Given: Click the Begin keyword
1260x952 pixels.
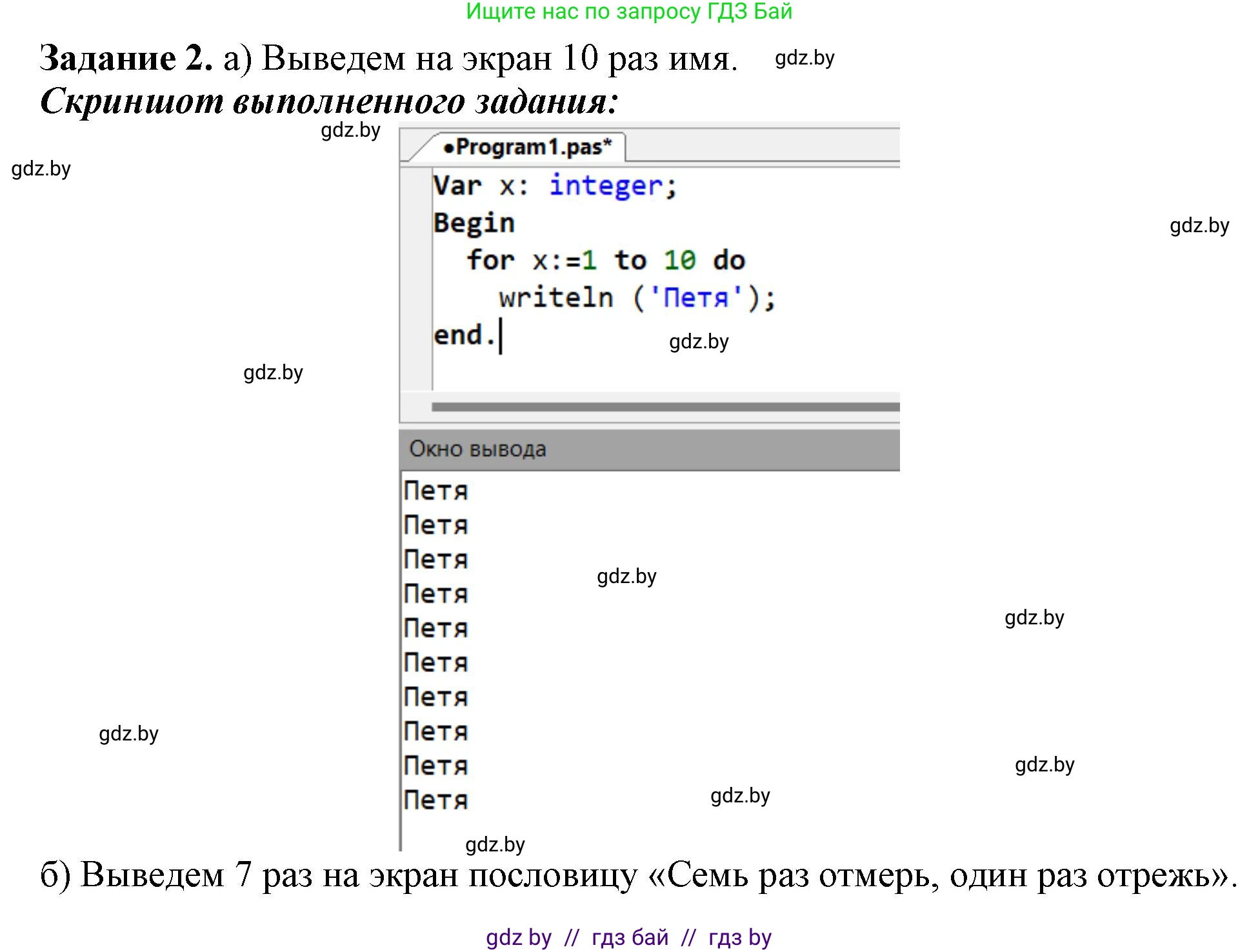Looking at the screenshot, I should point(474,223).
